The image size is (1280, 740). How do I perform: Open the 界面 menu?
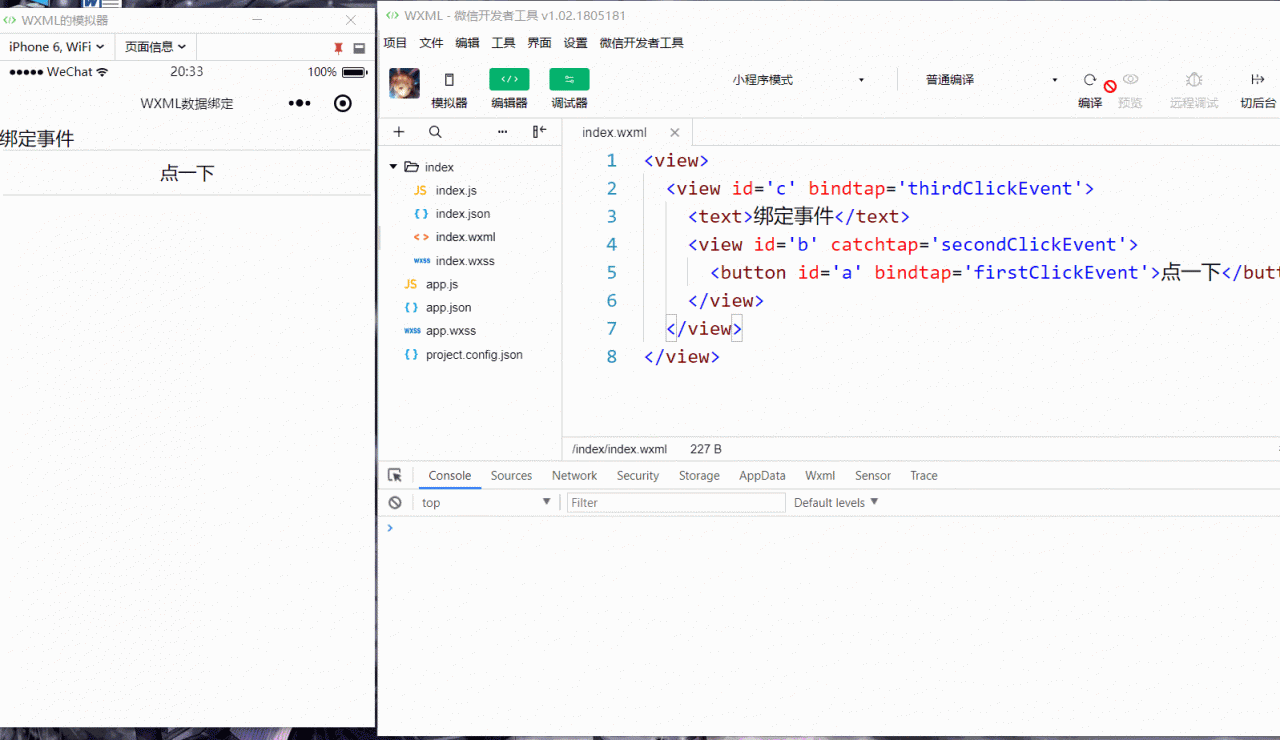tap(539, 43)
